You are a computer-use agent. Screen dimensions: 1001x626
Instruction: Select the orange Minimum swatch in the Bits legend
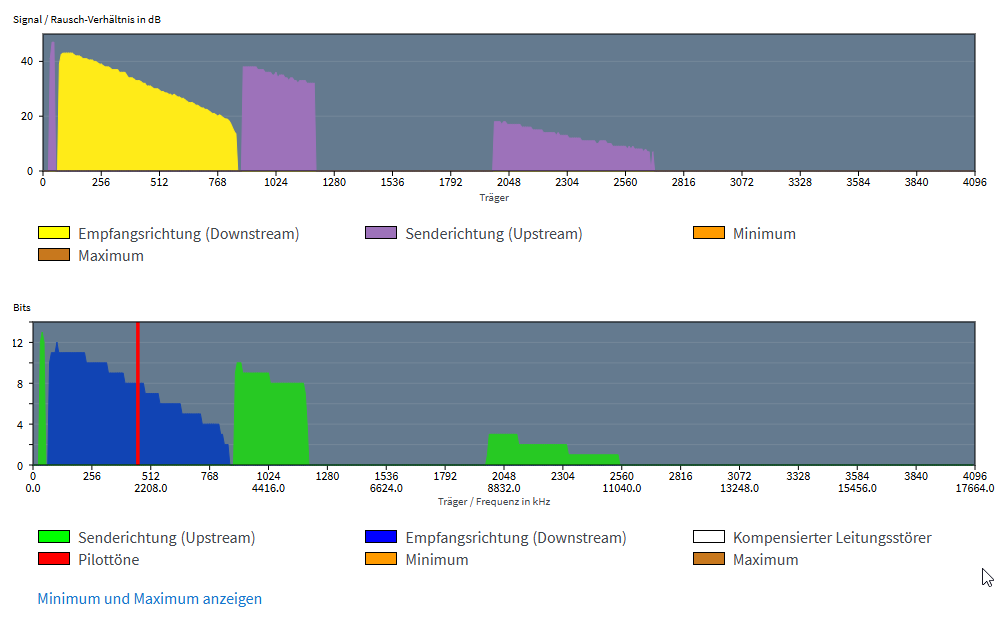coord(380,558)
